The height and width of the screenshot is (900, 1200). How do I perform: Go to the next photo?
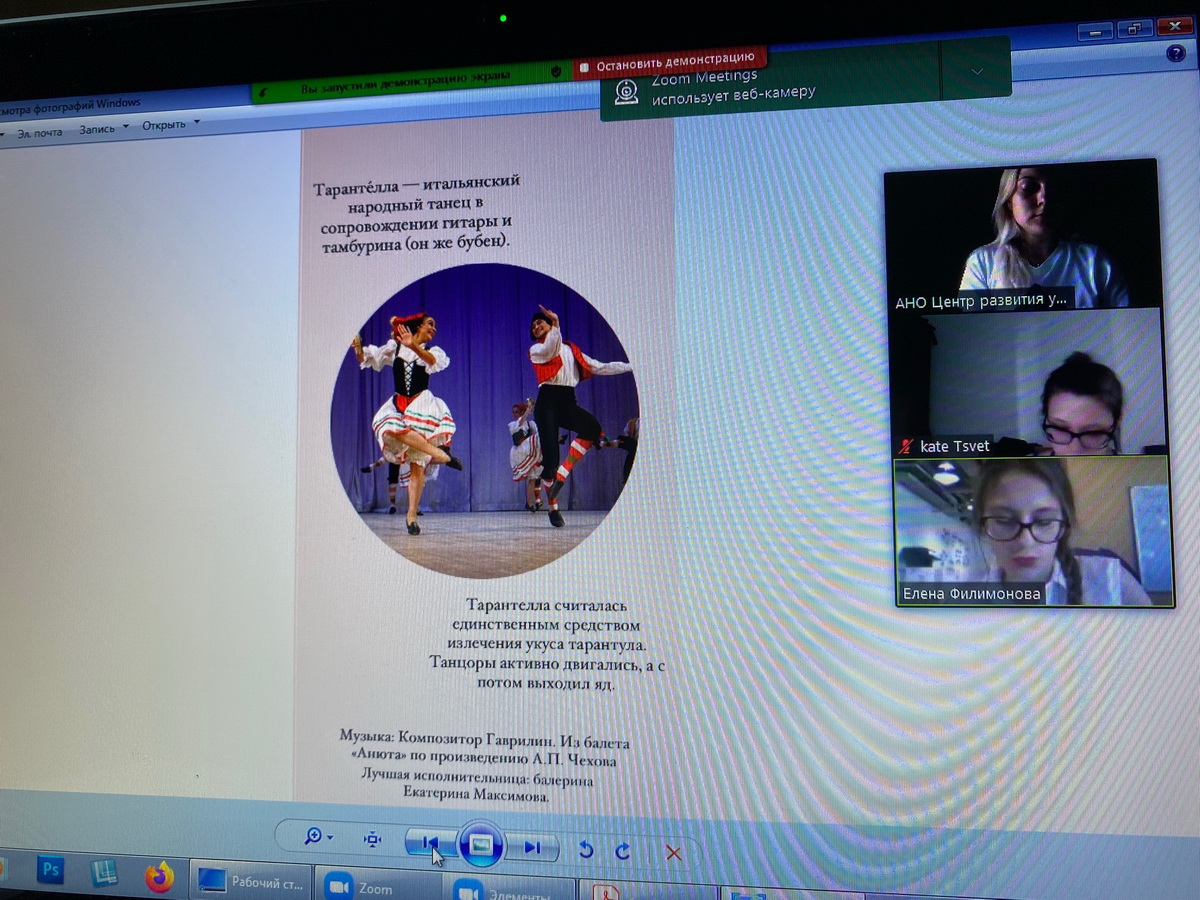[531, 848]
